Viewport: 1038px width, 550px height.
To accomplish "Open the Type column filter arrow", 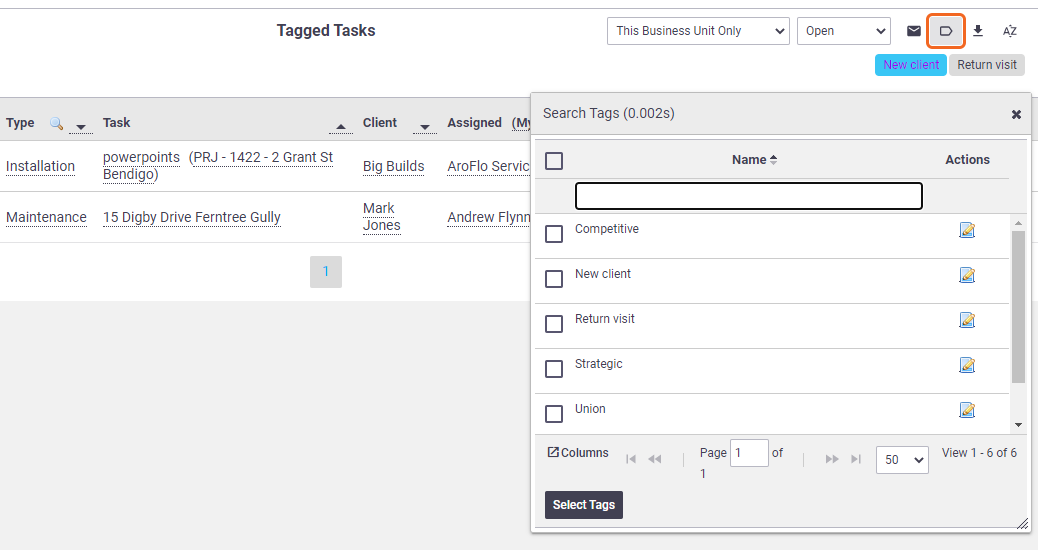I will 81,126.
